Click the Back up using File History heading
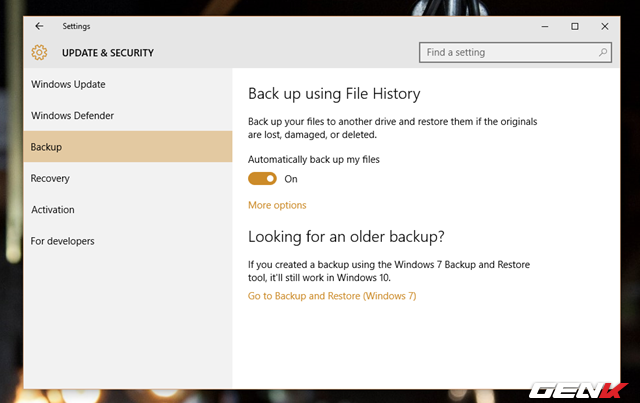Image resolution: width=640 pixels, height=403 pixels. tap(334, 94)
